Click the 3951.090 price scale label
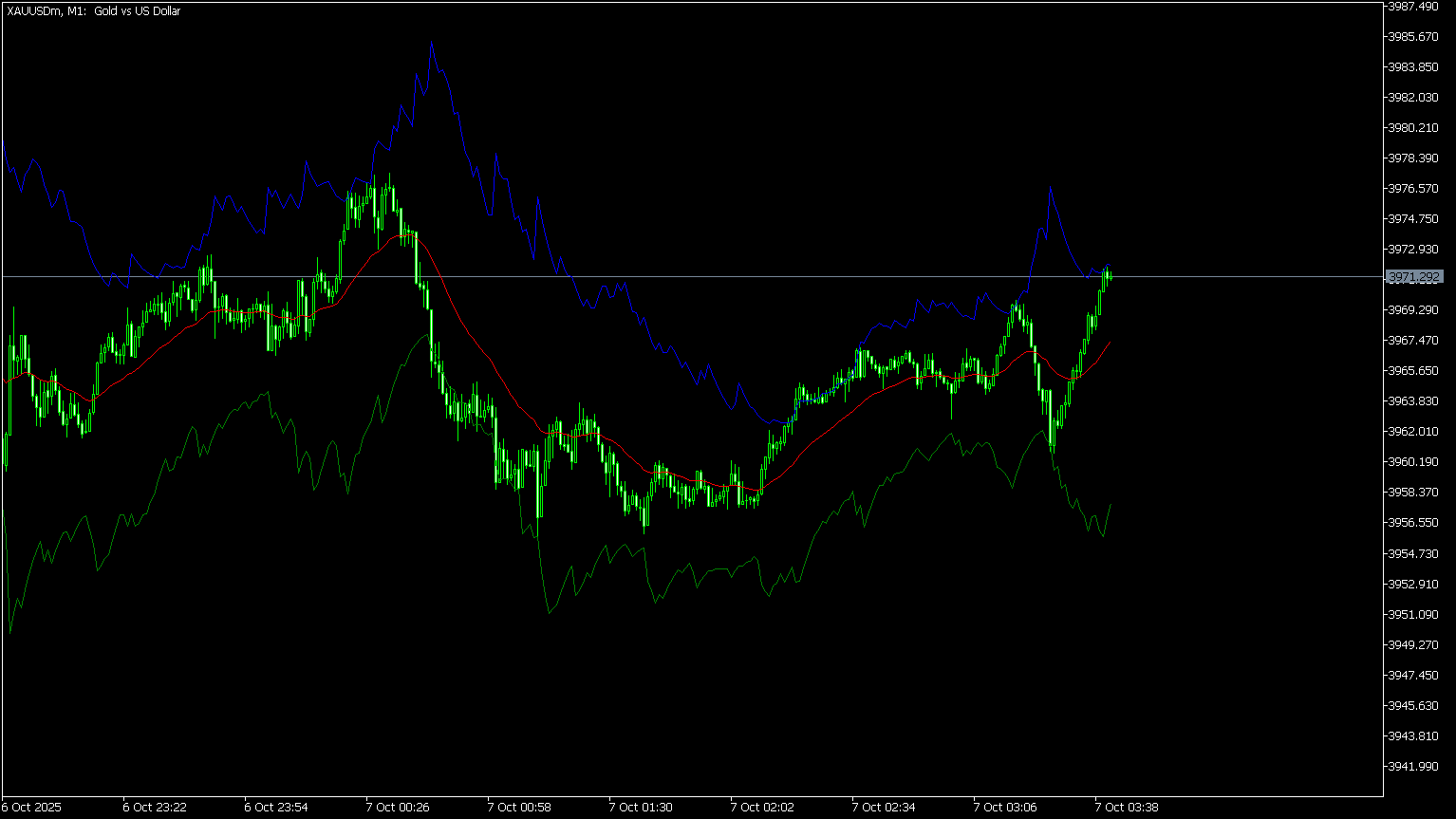1456x819 pixels. pyautogui.click(x=1415, y=614)
